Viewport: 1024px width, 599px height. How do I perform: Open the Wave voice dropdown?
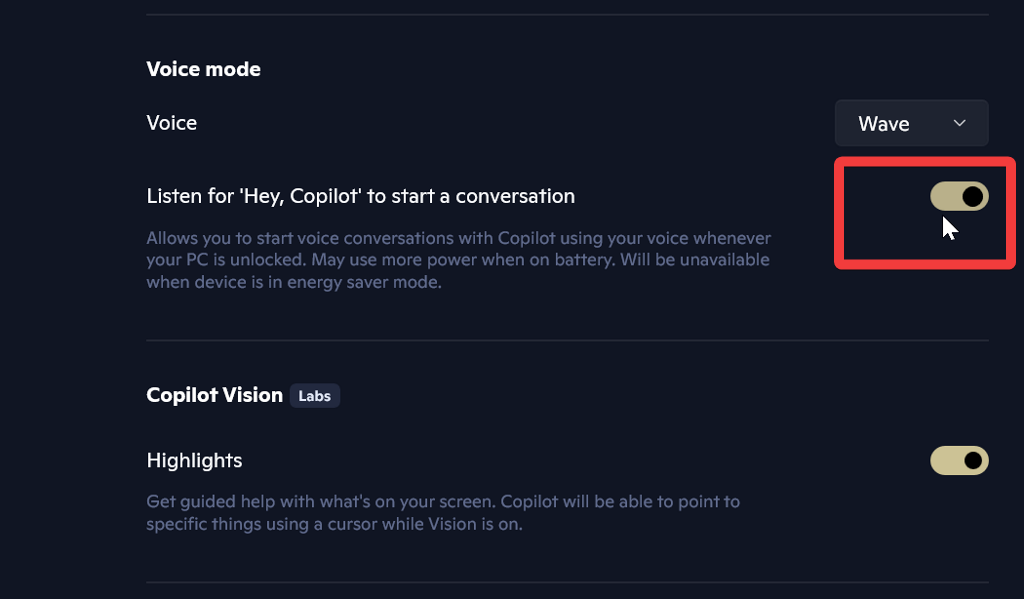(x=911, y=123)
